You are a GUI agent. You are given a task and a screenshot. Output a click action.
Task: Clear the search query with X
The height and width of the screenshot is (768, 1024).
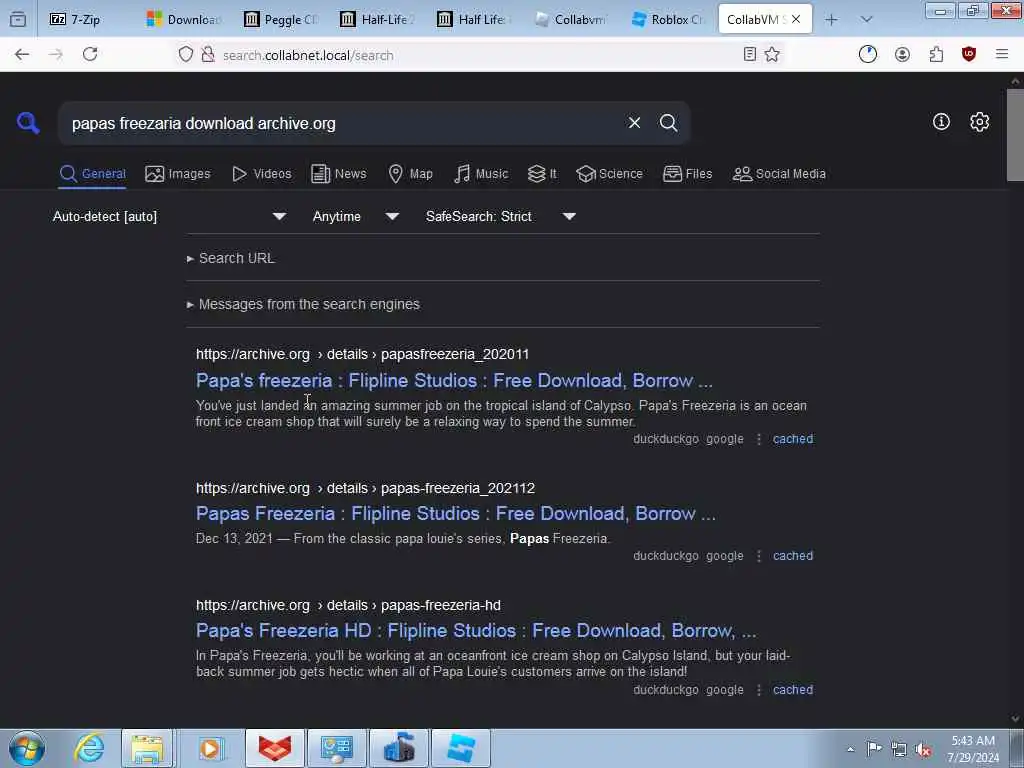pyautogui.click(x=634, y=123)
